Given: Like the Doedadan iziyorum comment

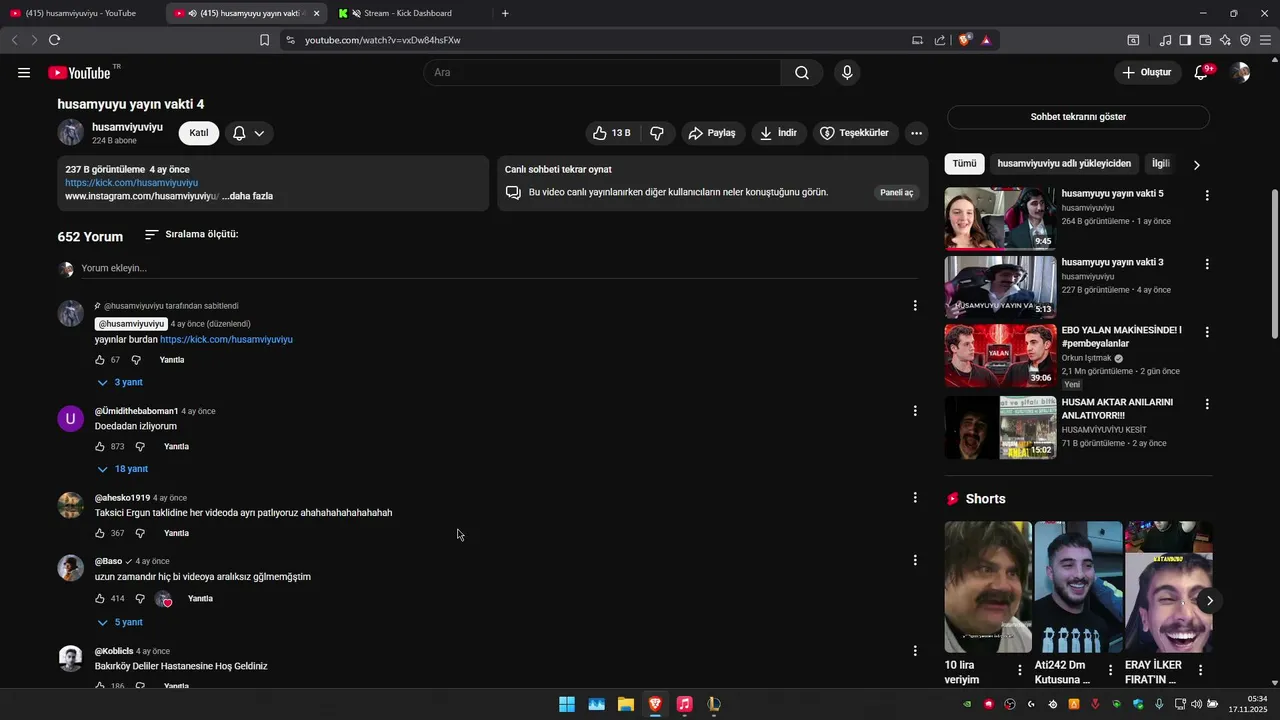Looking at the screenshot, I should (100, 447).
